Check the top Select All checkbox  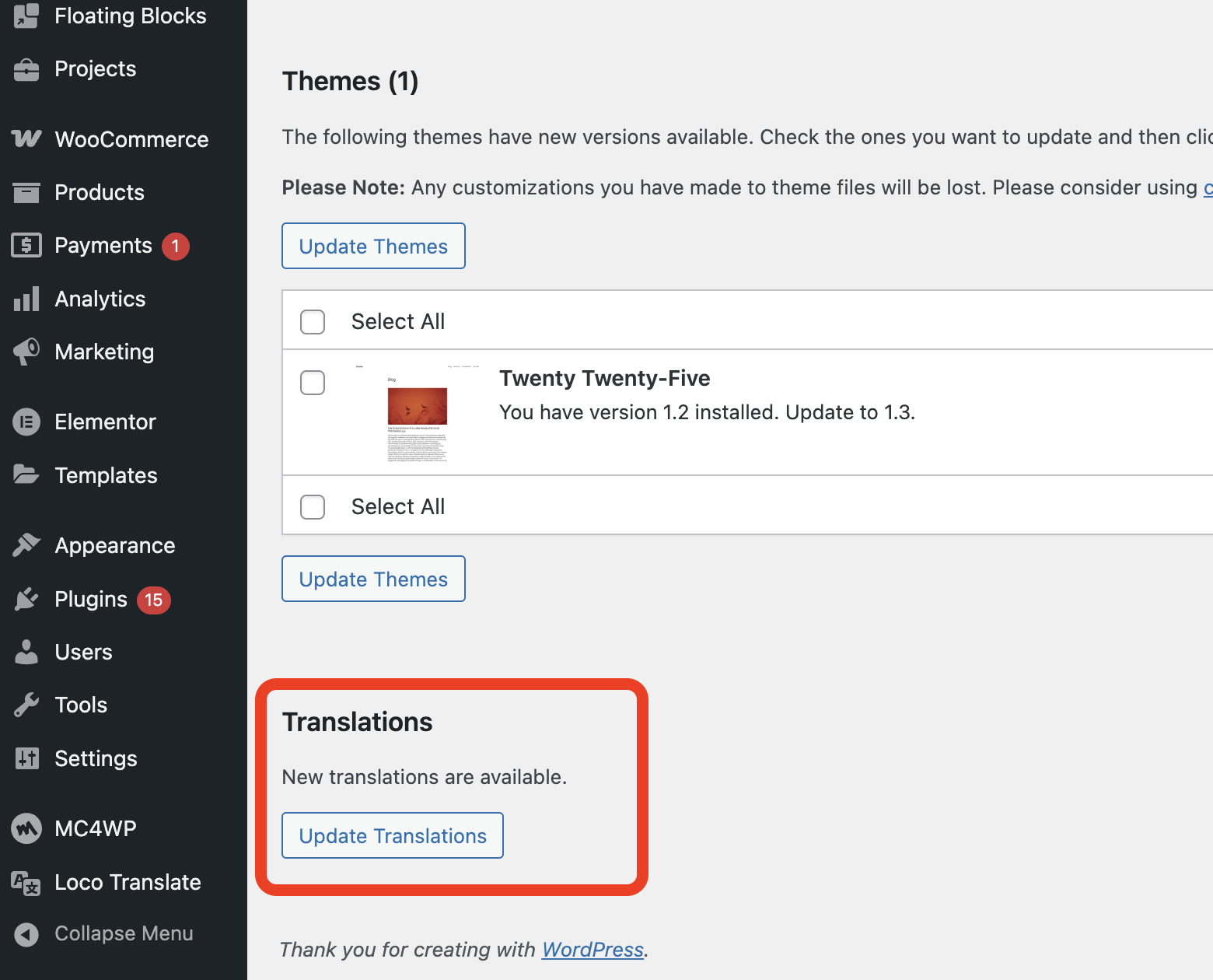click(313, 322)
